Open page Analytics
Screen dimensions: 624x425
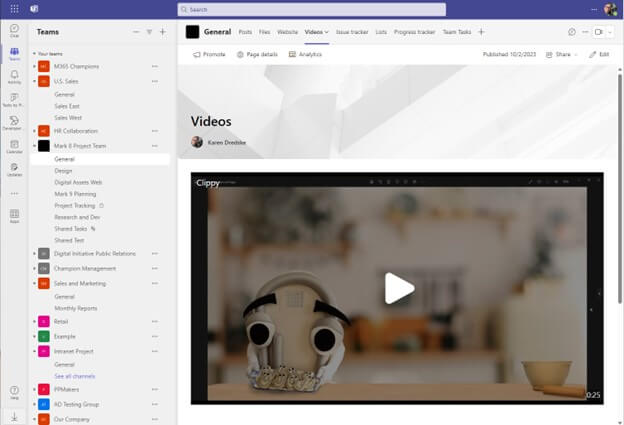click(305, 55)
